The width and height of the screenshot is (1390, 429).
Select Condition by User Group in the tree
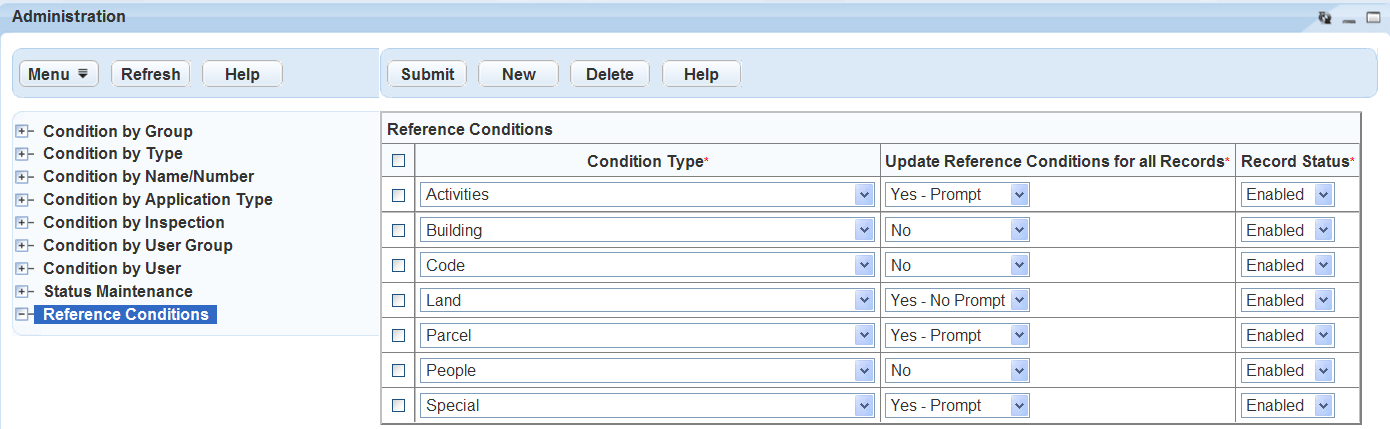[x=137, y=245]
